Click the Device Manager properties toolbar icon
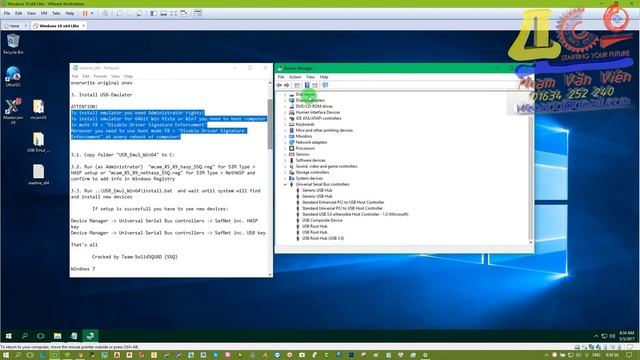Viewport: 640px width, 360px height. [x=297, y=85]
